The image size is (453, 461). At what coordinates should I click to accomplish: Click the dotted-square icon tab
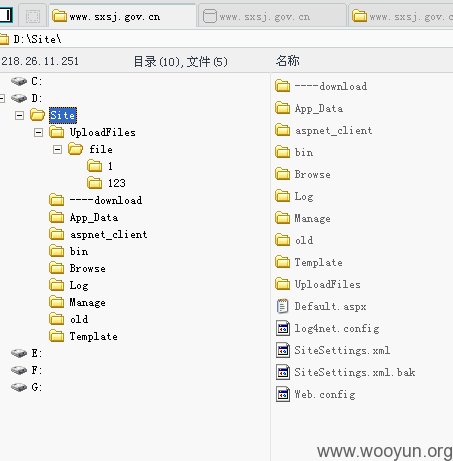(x=33, y=16)
